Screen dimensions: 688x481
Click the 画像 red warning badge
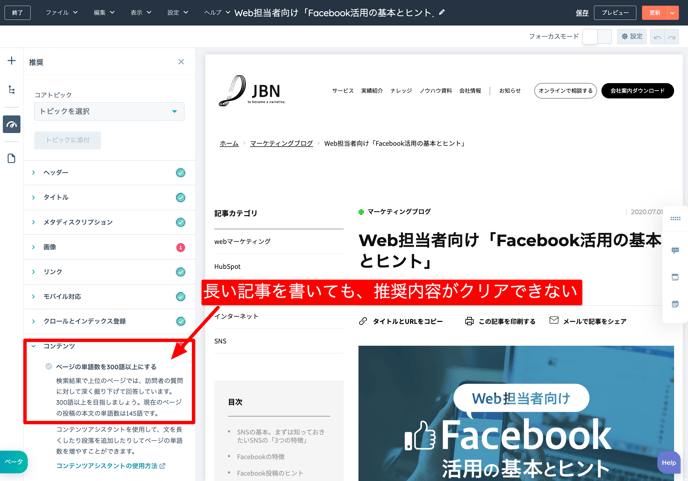(180, 248)
